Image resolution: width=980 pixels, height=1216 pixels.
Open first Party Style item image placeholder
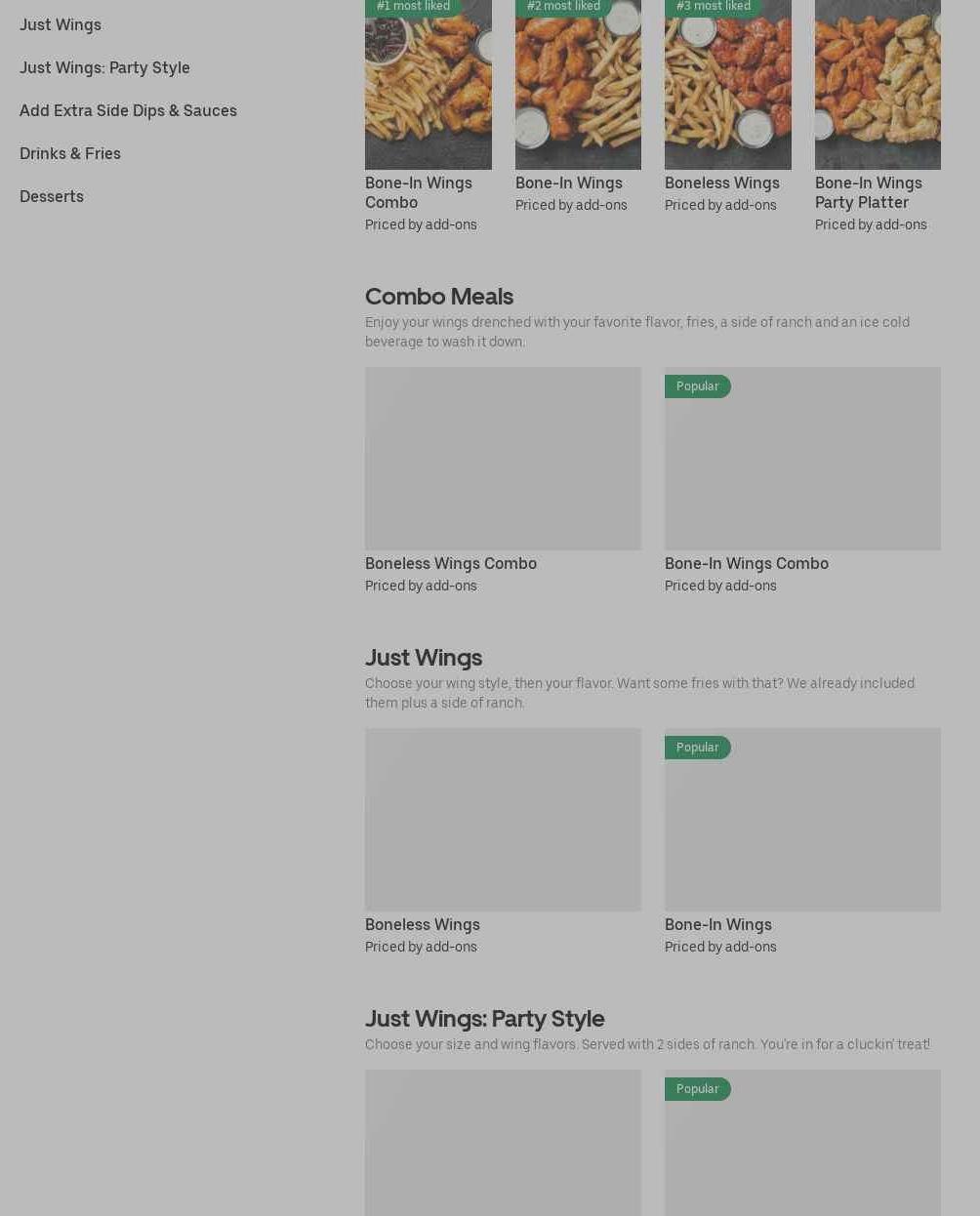pyautogui.click(x=503, y=1143)
